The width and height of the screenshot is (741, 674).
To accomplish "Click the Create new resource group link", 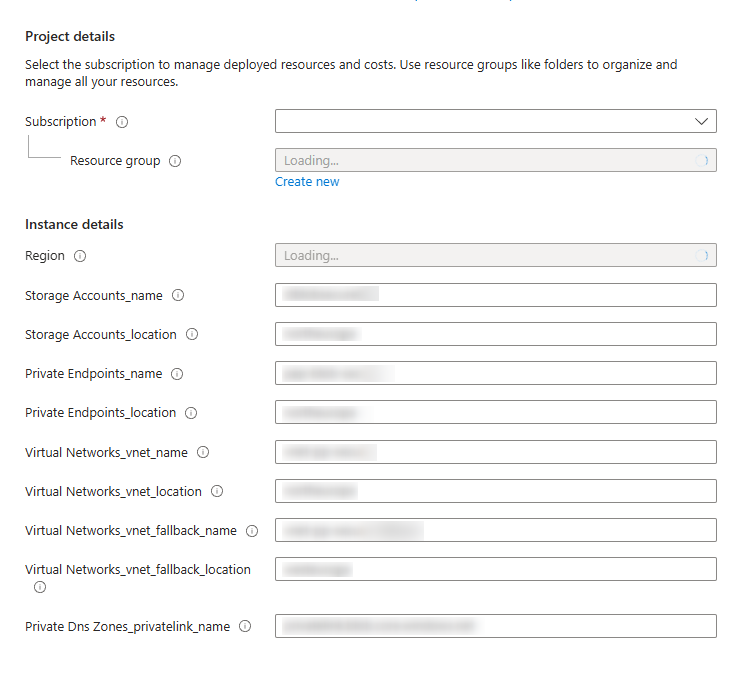I will (x=307, y=182).
